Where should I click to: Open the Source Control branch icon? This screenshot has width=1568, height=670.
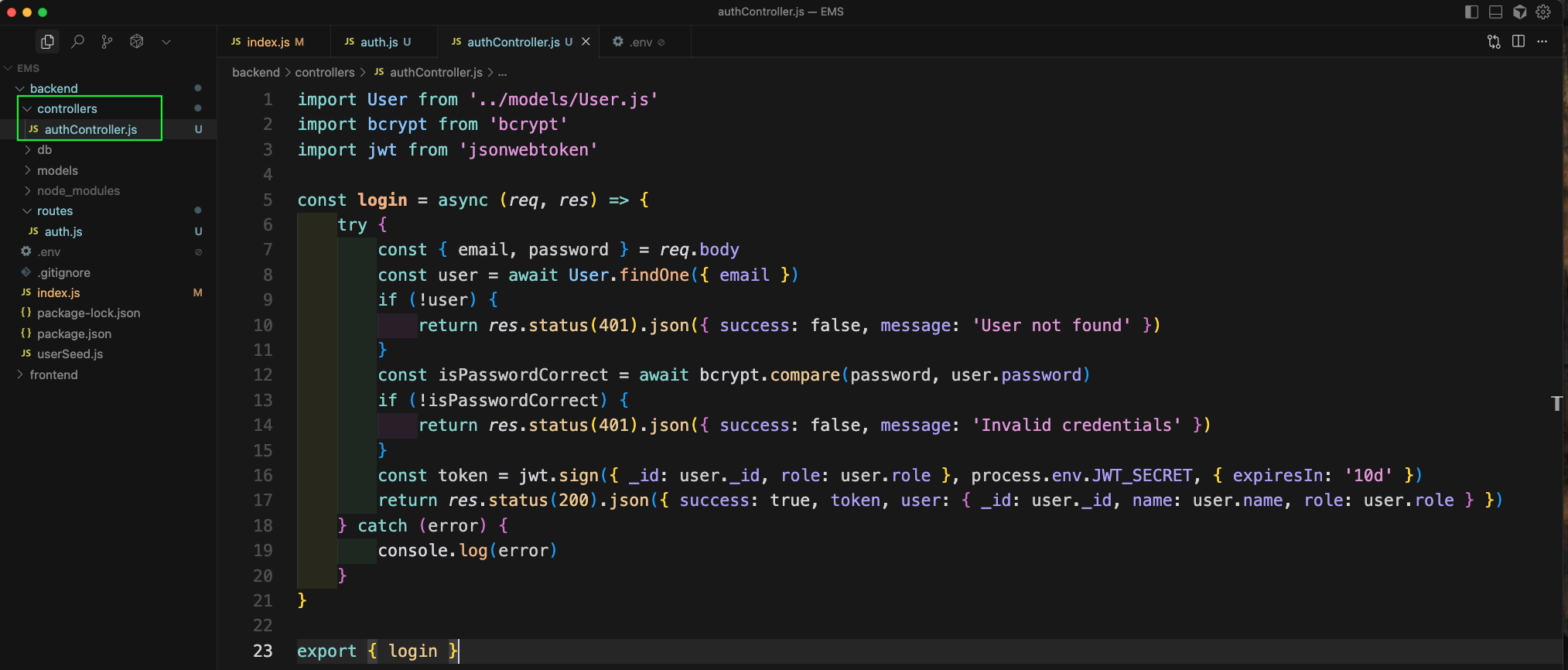(107, 42)
